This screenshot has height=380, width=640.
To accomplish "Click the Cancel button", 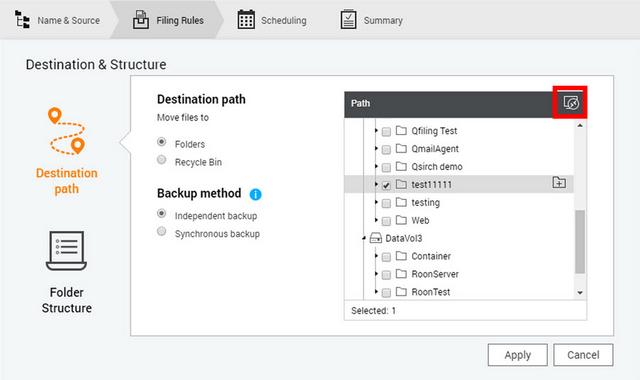I will pos(583,355).
